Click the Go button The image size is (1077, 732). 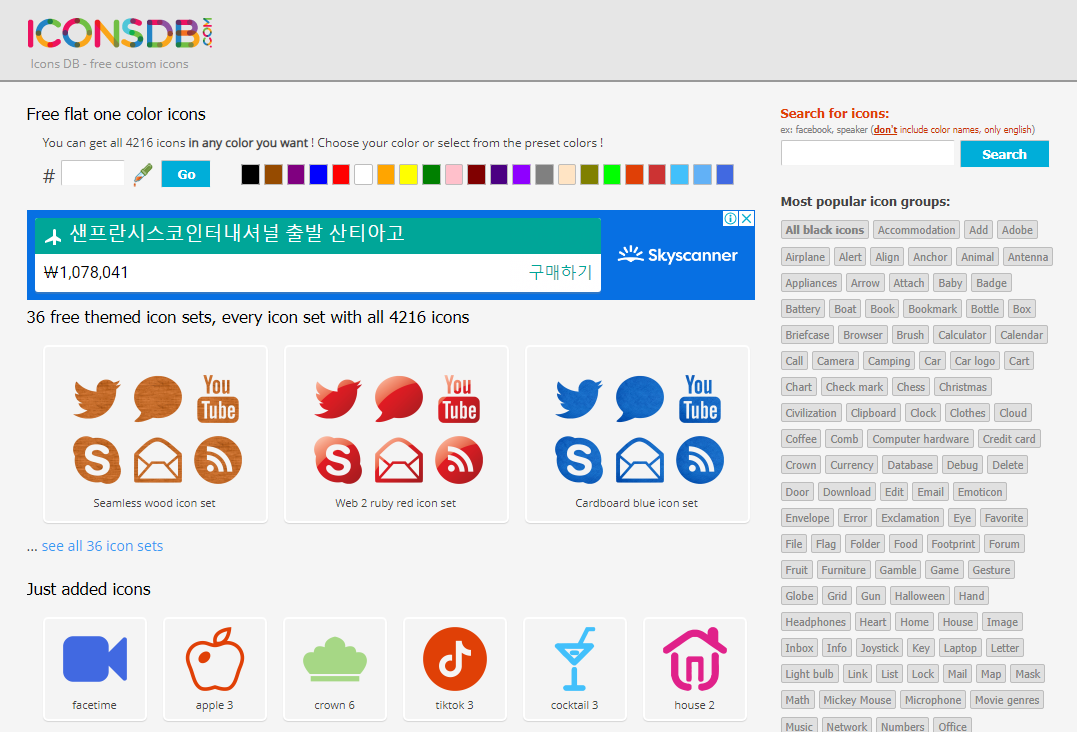tap(186, 174)
